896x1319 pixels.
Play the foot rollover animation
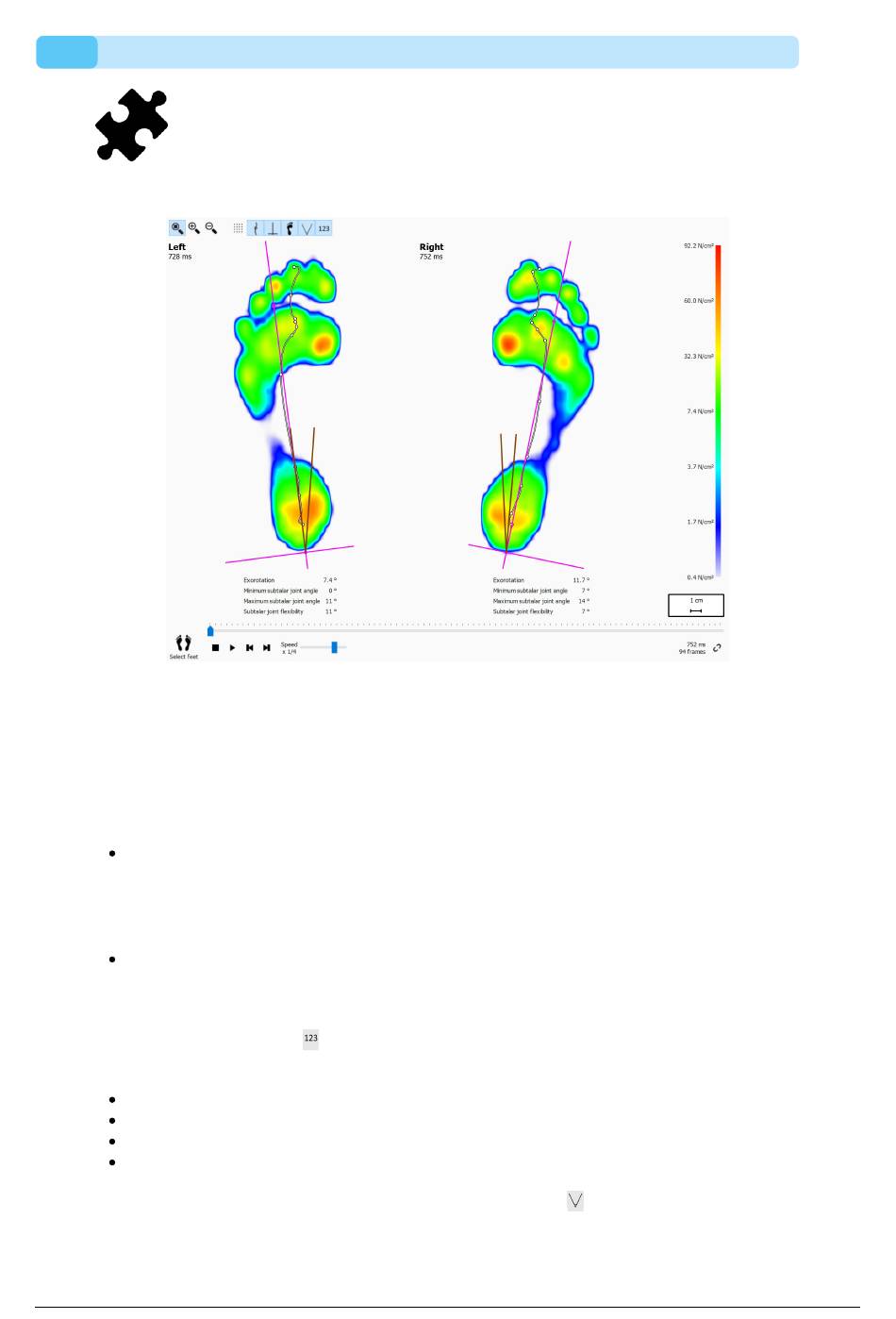tap(233, 648)
